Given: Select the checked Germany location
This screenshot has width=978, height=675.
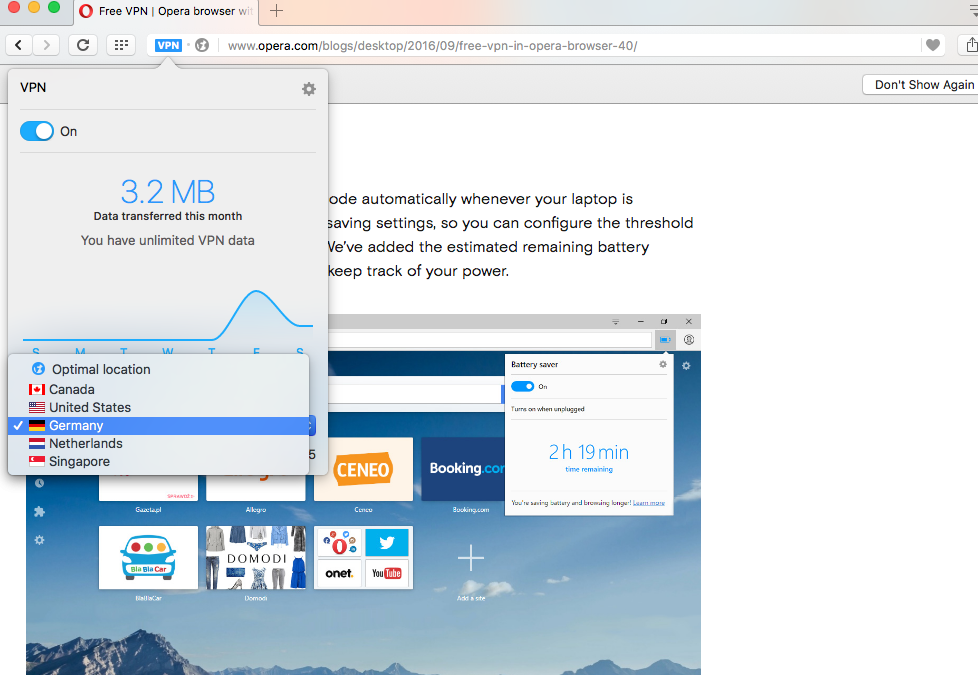Looking at the screenshot, I should [x=158, y=425].
